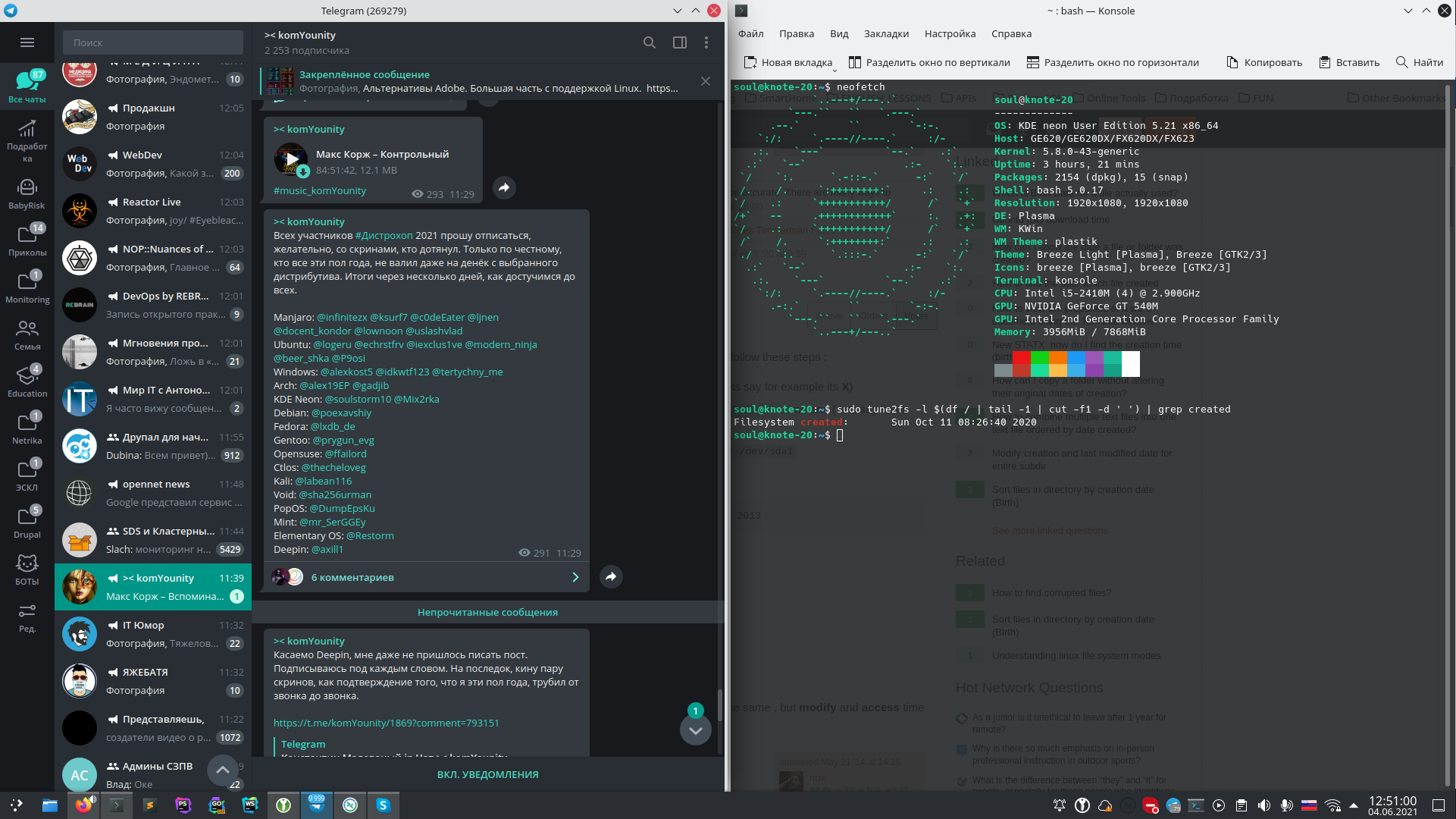The height and width of the screenshot is (819, 1456).
Task: Open Skype from the taskbar
Action: tap(384, 805)
